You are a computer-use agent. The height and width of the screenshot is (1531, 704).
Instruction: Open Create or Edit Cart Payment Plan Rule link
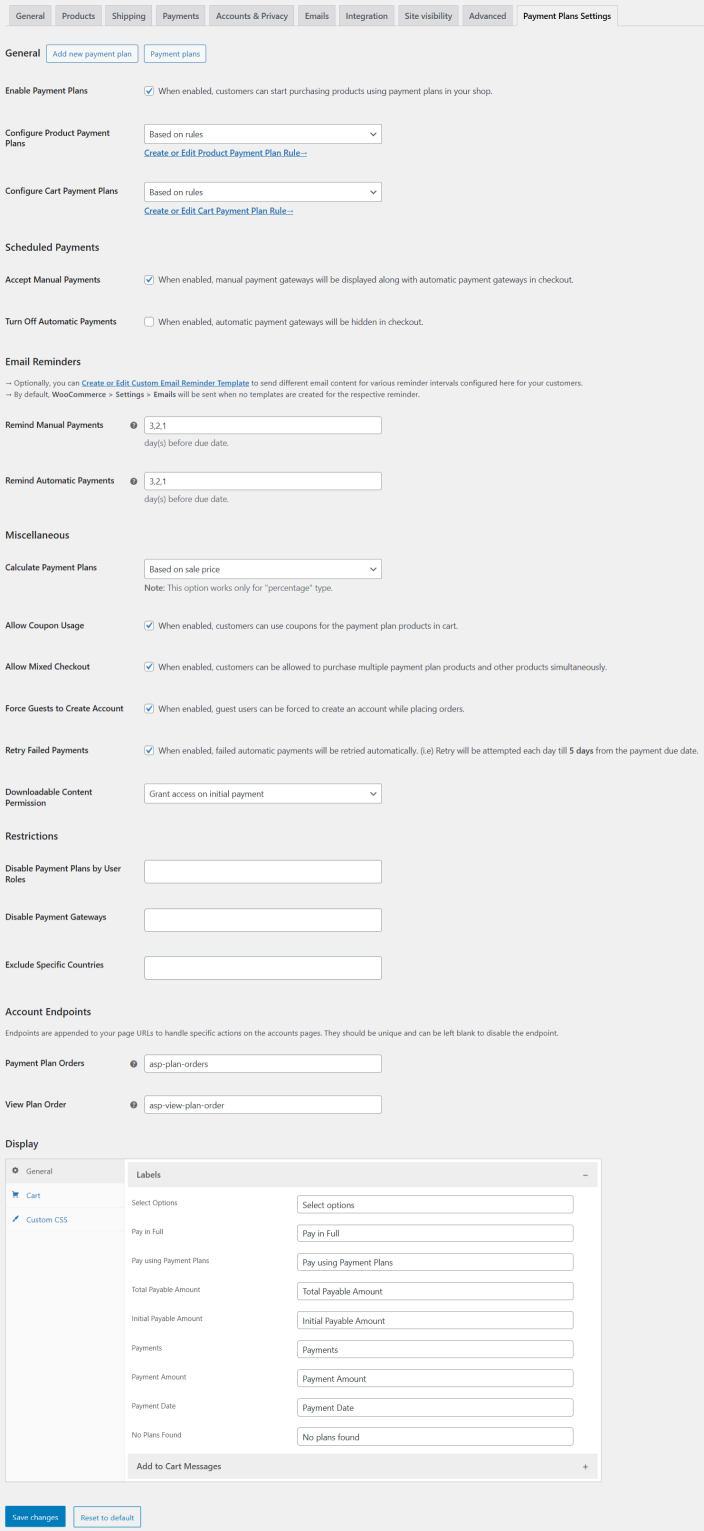(x=219, y=211)
